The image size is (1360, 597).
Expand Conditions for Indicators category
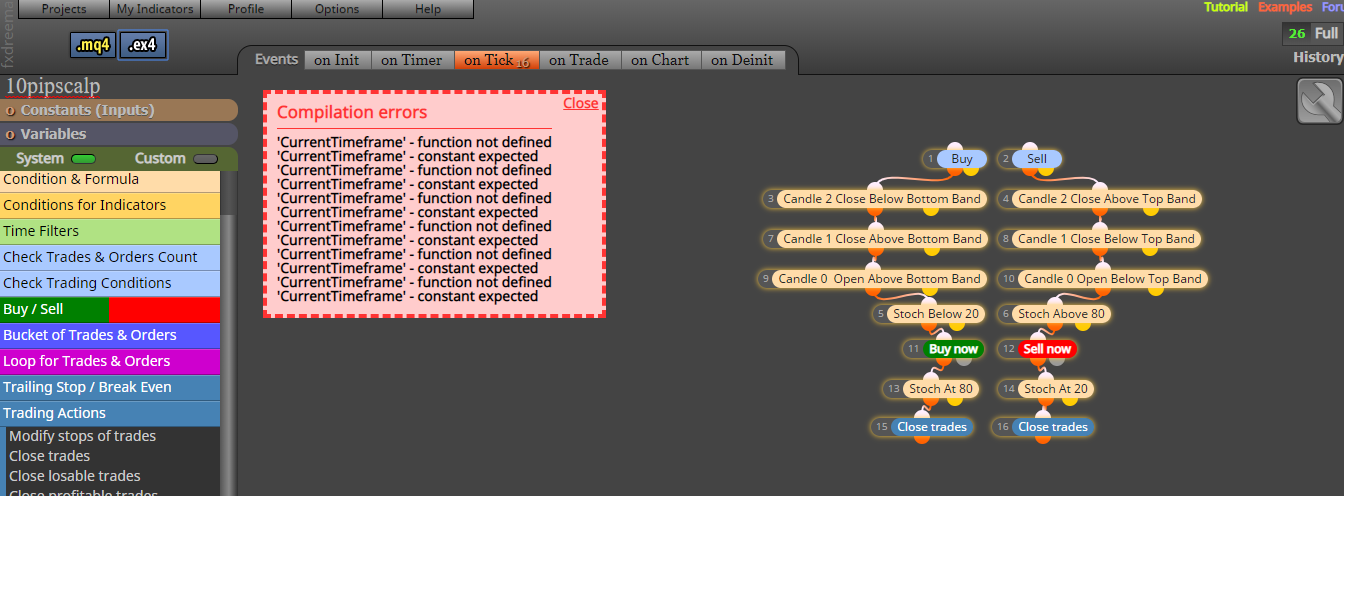click(x=110, y=205)
